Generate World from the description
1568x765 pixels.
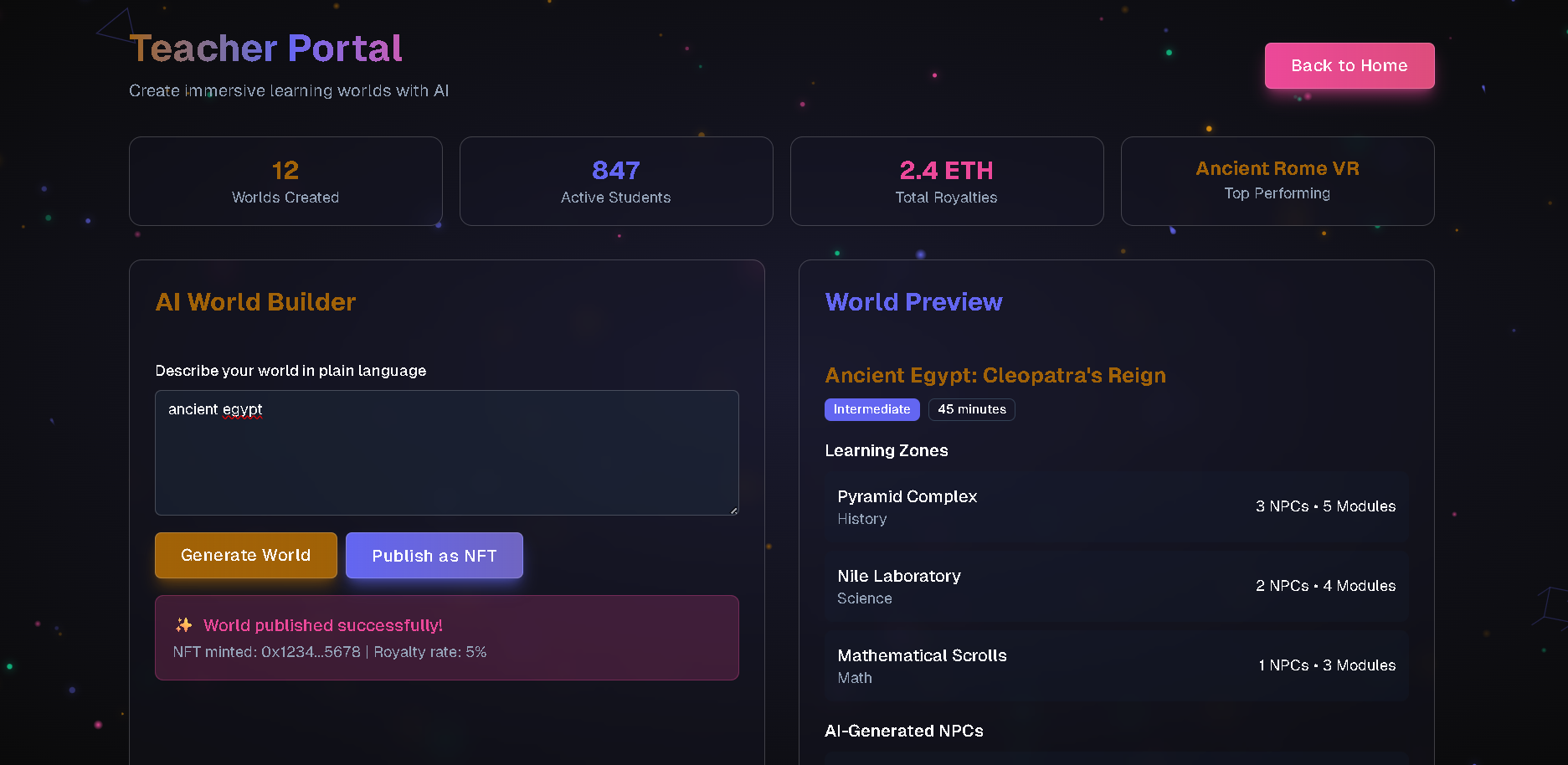[x=246, y=555]
